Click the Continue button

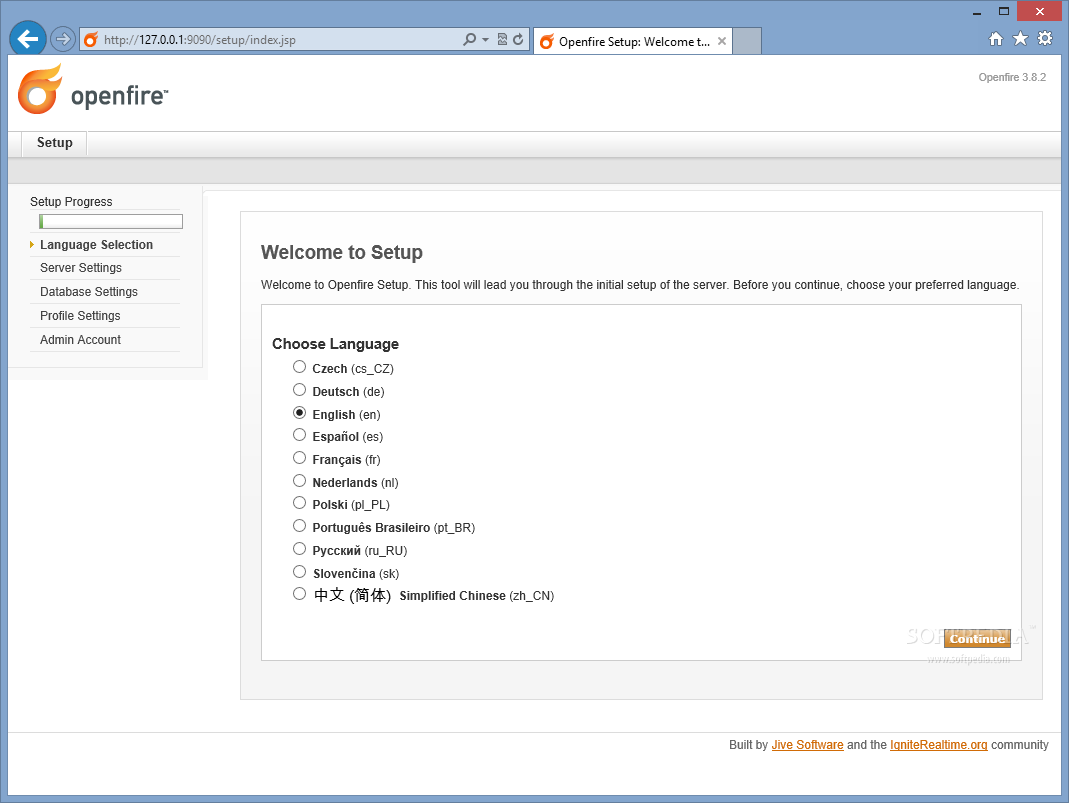click(977, 639)
